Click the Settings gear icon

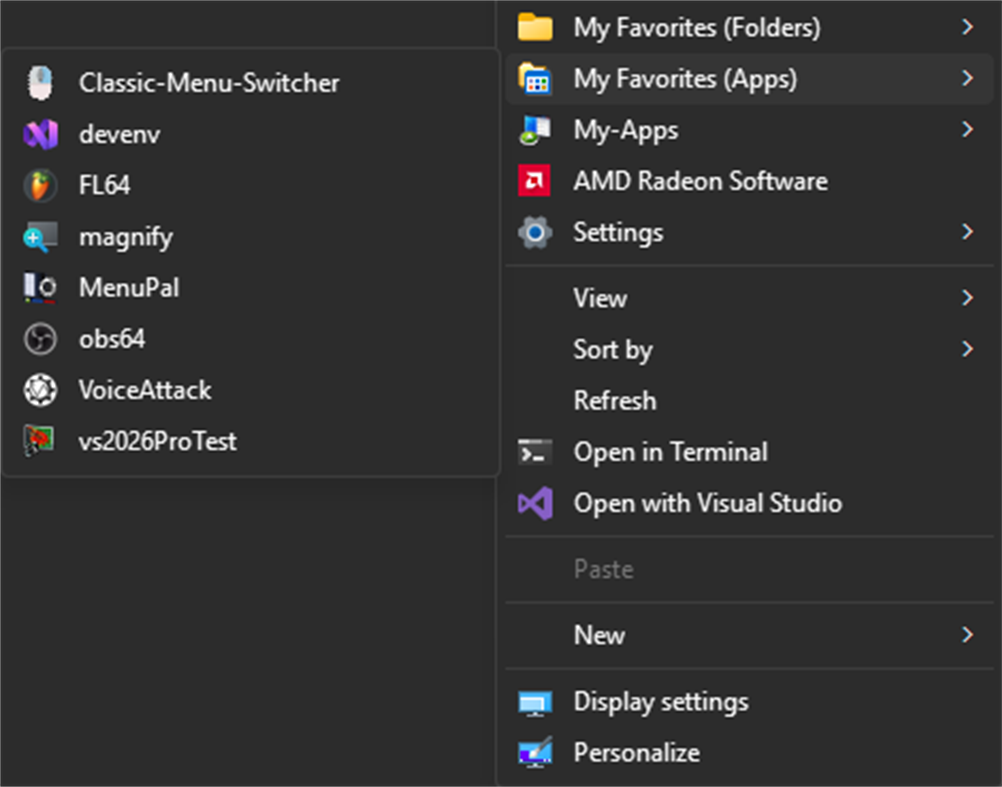(x=535, y=232)
